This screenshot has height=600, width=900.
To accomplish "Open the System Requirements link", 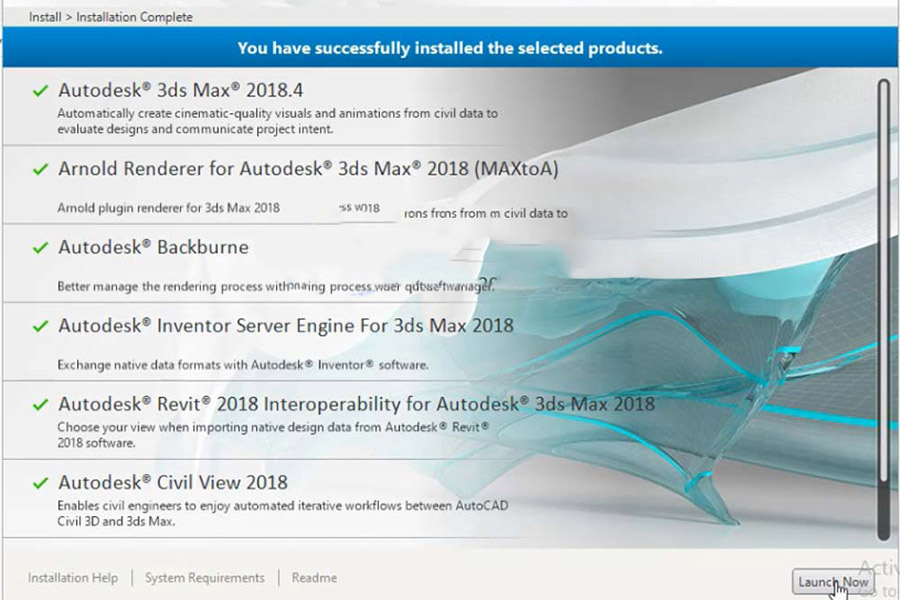I will click(205, 578).
